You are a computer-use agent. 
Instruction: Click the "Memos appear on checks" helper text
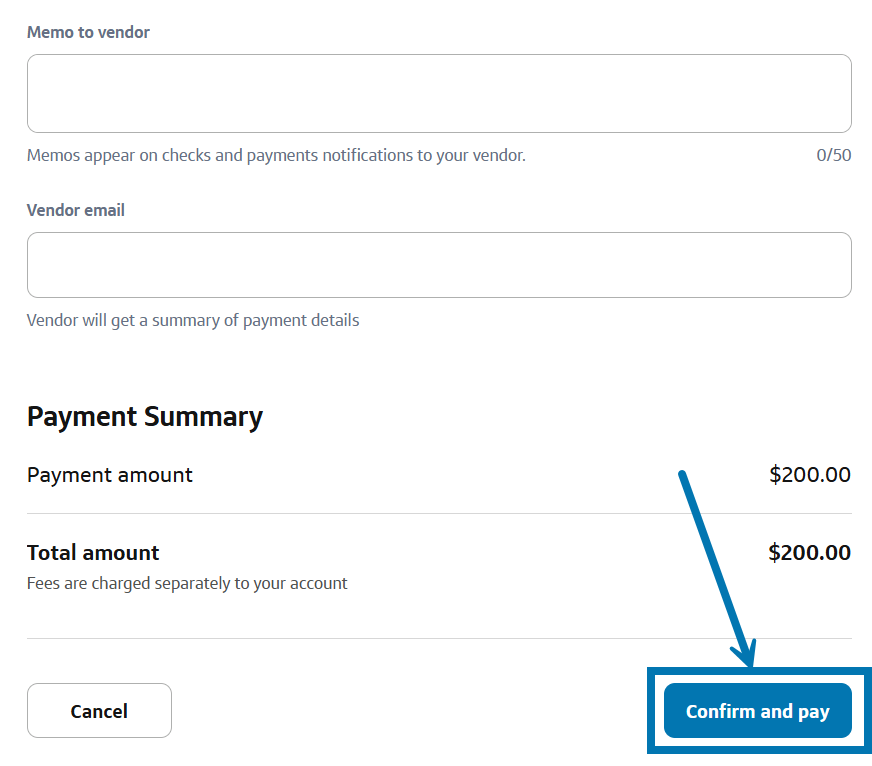(x=276, y=155)
